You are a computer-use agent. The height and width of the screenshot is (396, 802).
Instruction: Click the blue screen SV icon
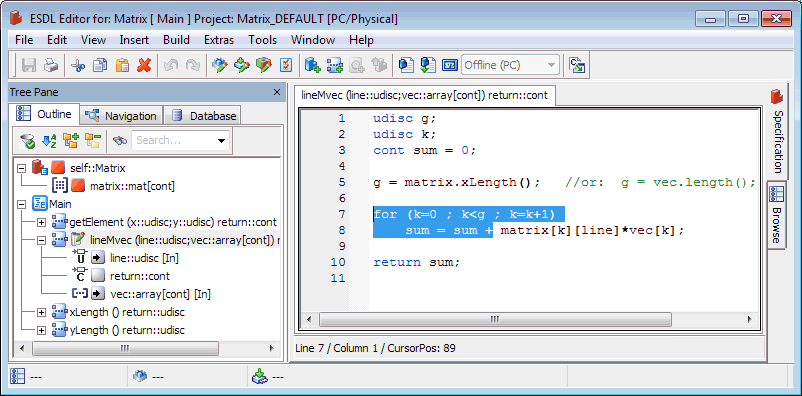(450, 65)
